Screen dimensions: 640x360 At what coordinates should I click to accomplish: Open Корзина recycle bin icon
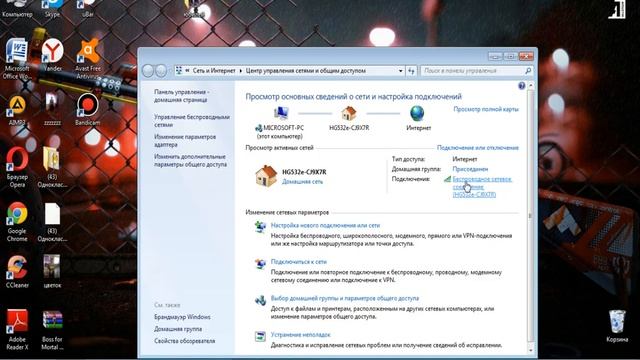[x=617, y=326]
